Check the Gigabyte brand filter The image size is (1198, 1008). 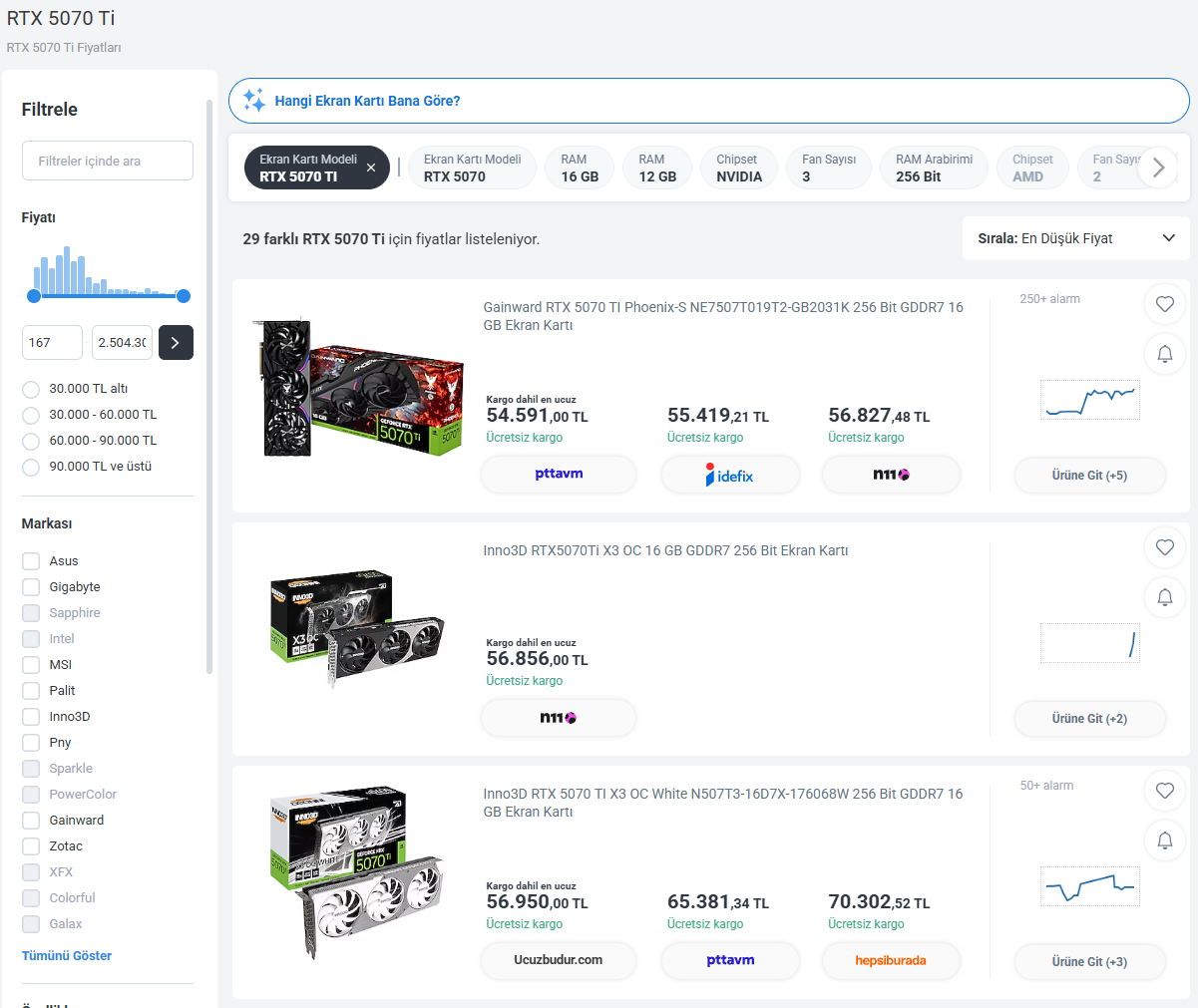[31, 587]
